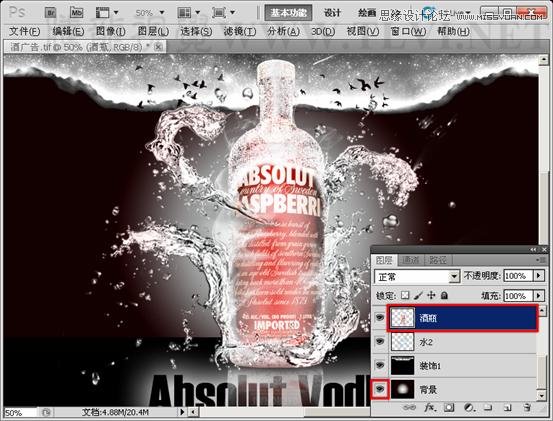
Task: Launch Adobe Bridge from the Br icon
Action: click(x=51, y=13)
